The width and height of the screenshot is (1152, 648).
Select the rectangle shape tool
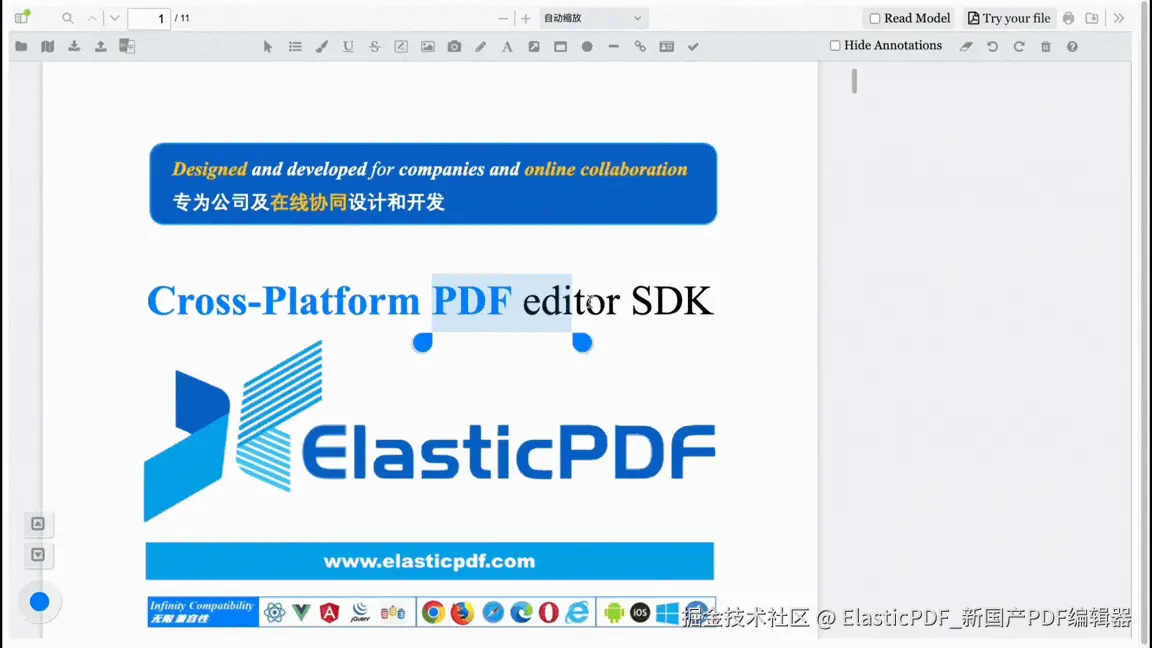point(561,46)
